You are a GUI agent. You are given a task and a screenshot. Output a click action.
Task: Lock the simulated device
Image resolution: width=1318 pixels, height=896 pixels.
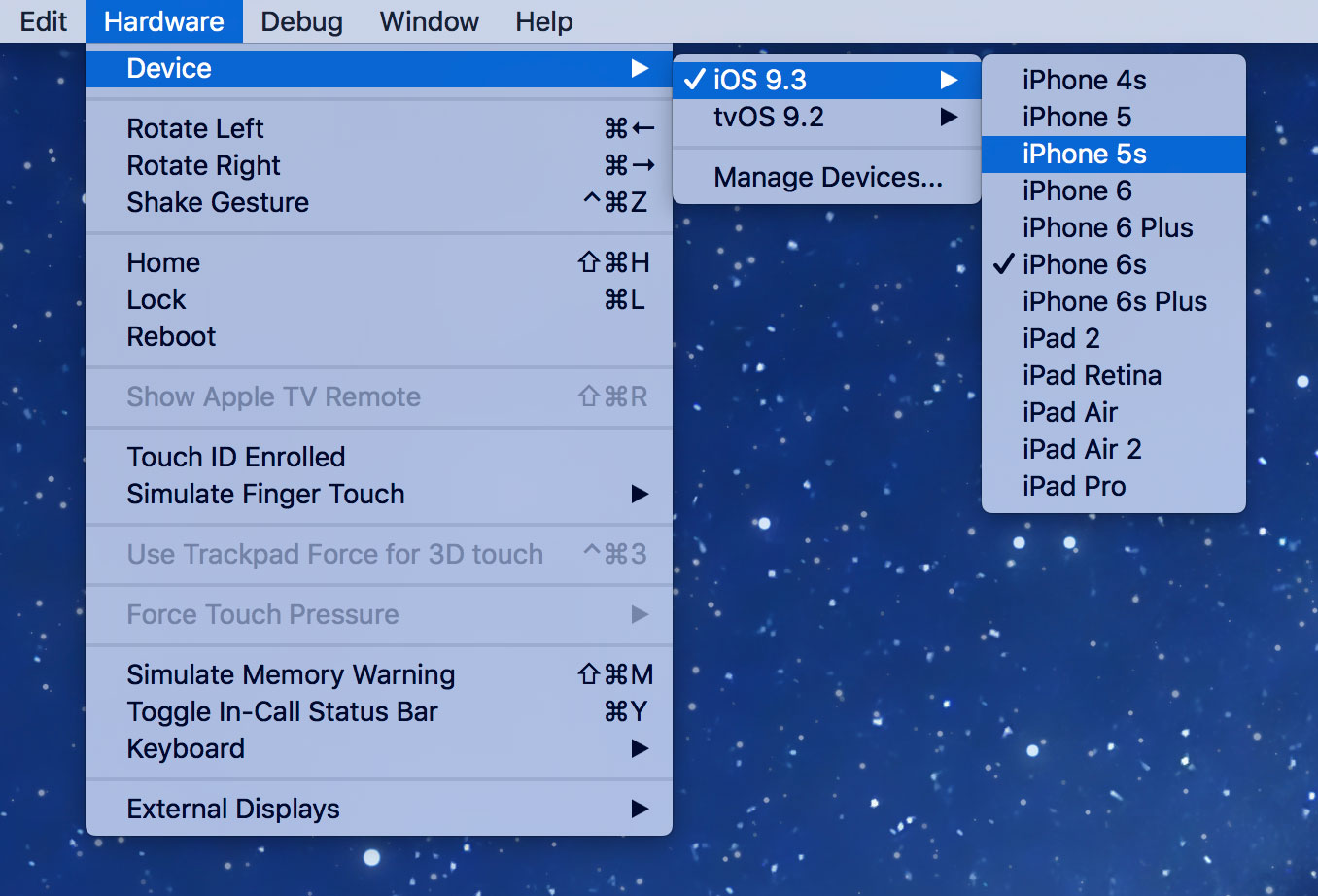coord(379,299)
